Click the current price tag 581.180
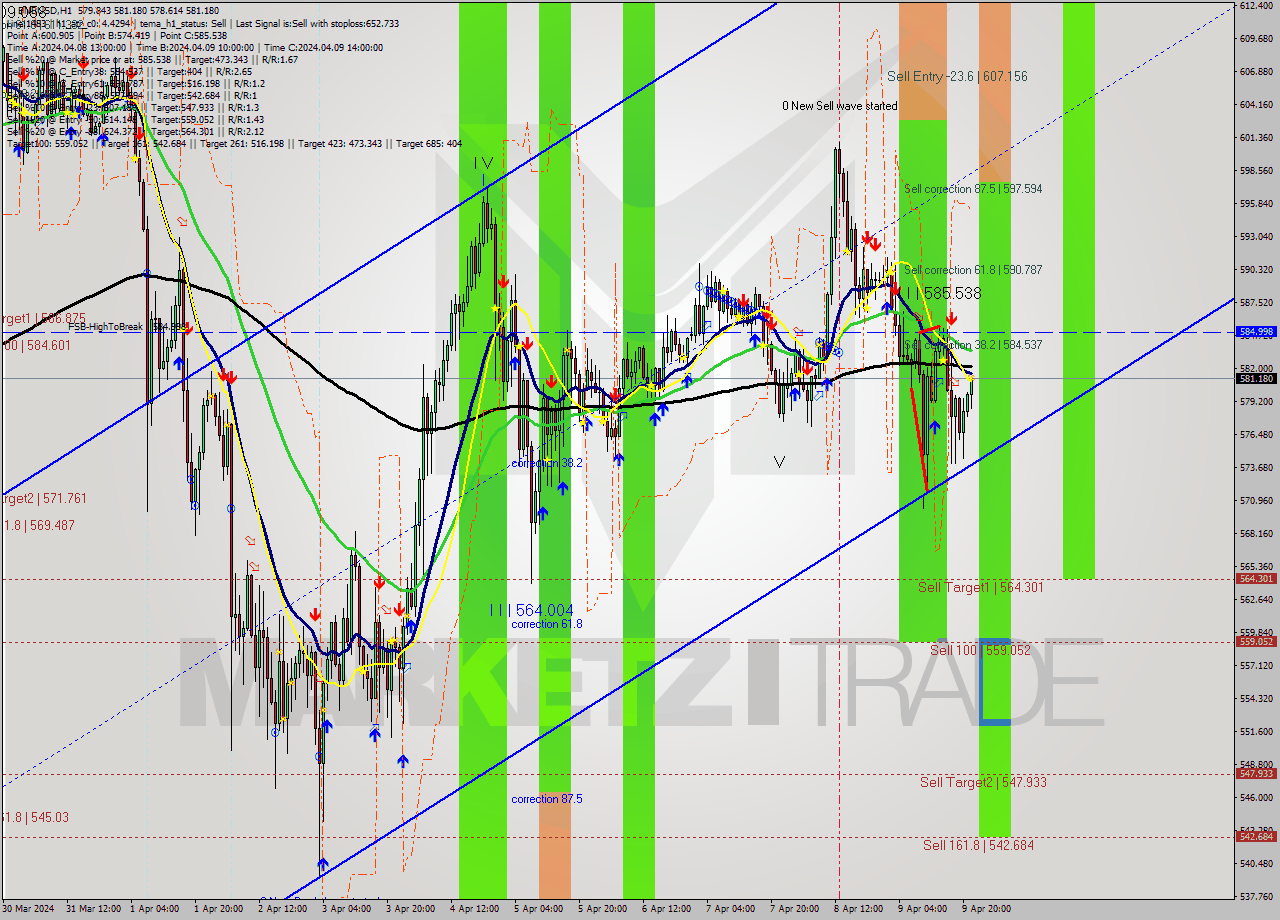 point(1256,378)
